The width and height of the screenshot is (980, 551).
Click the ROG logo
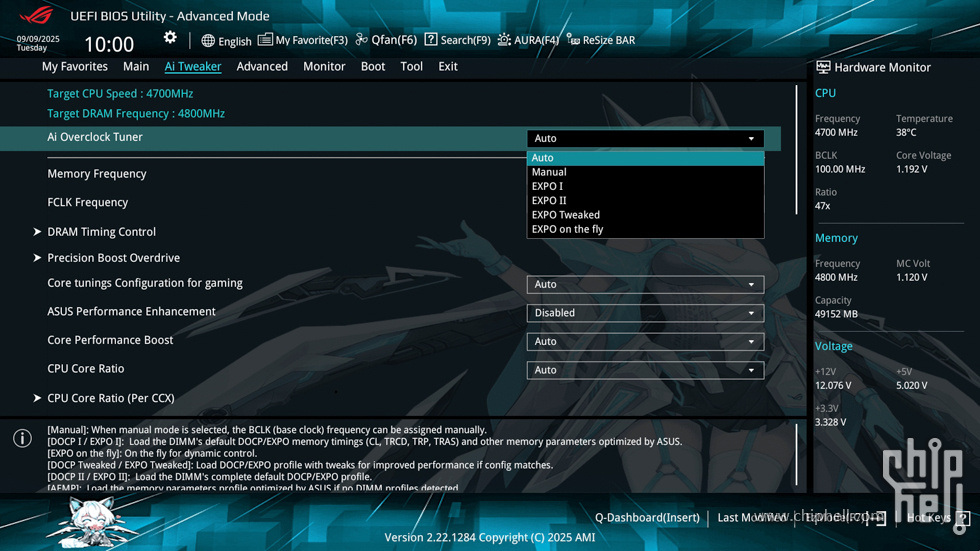(36, 14)
